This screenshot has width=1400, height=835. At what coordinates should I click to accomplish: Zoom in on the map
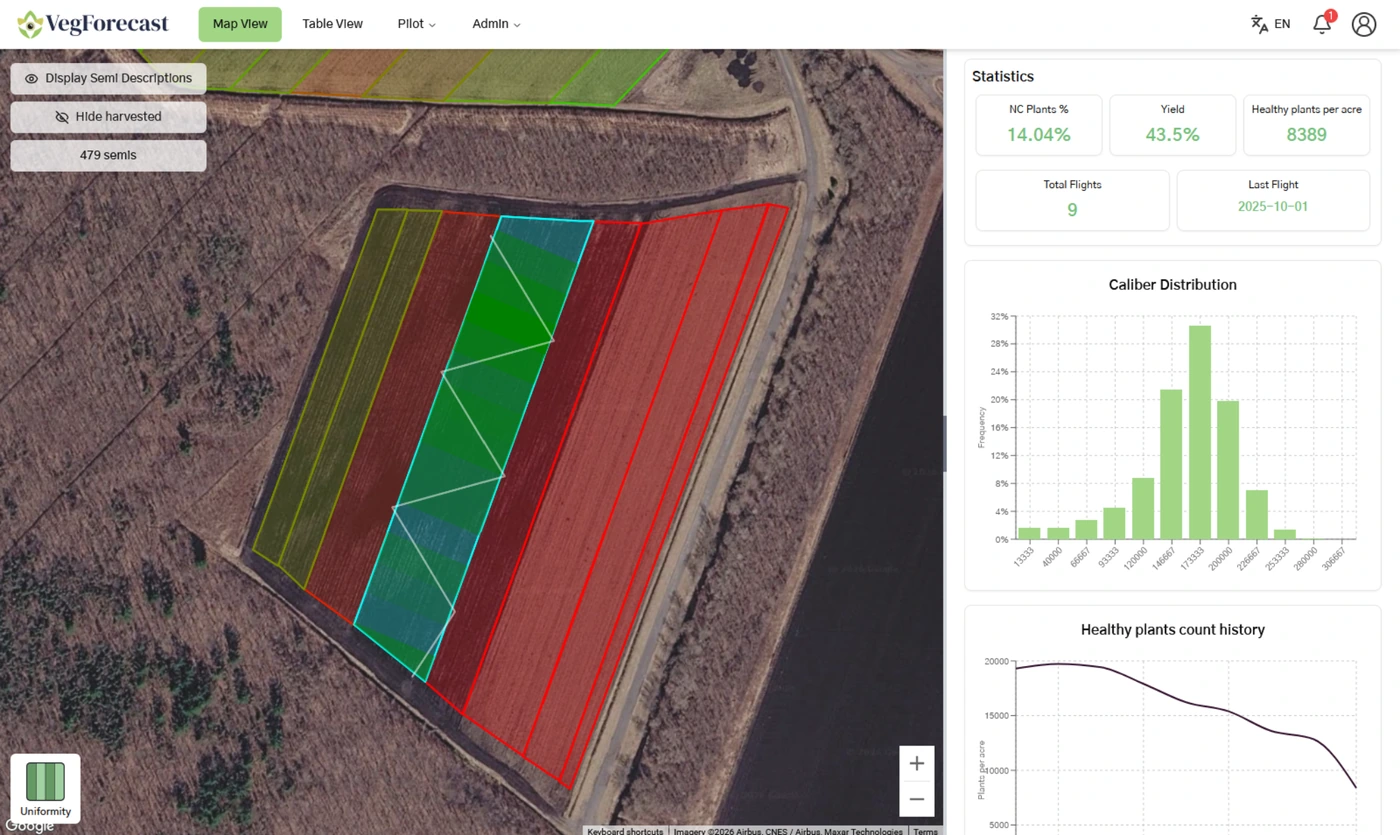[917, 763]
